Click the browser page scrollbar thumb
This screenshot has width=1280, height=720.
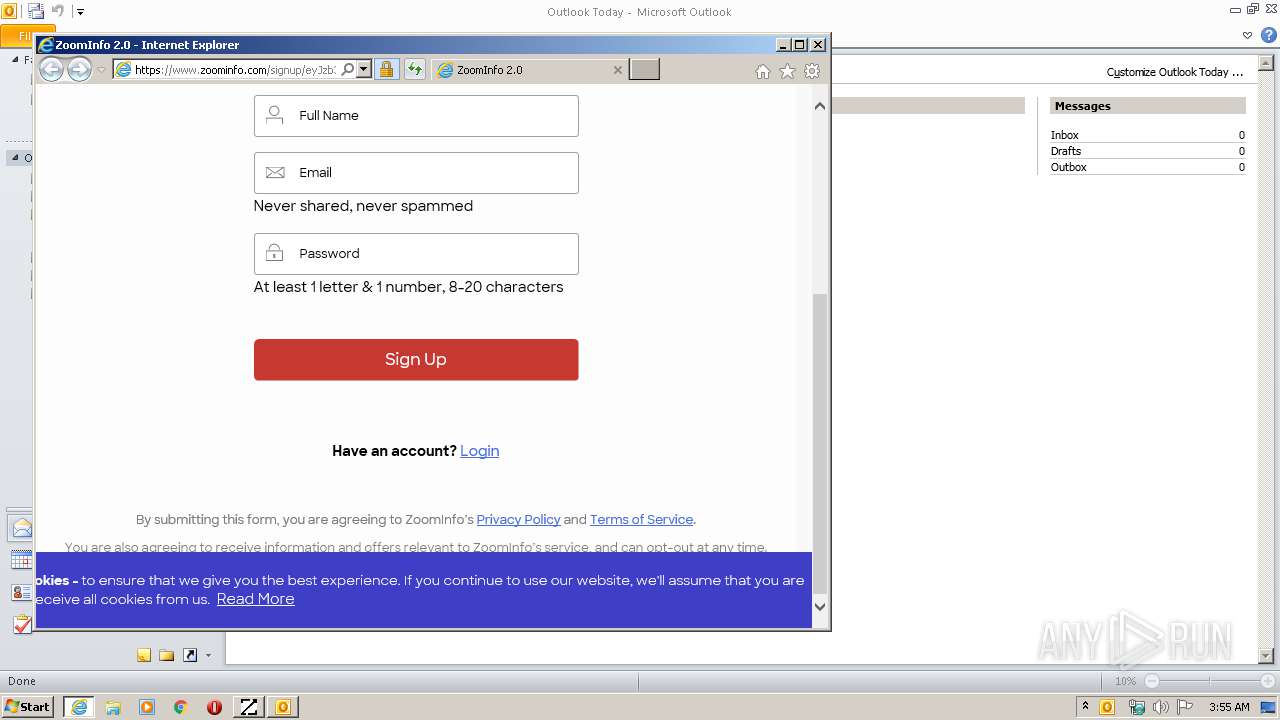[820, 443]
